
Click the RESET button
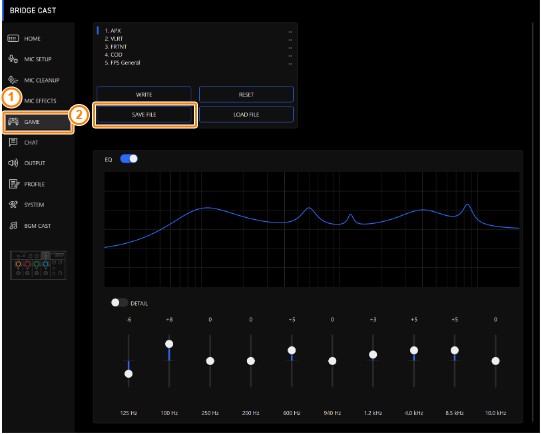[246, 94]
